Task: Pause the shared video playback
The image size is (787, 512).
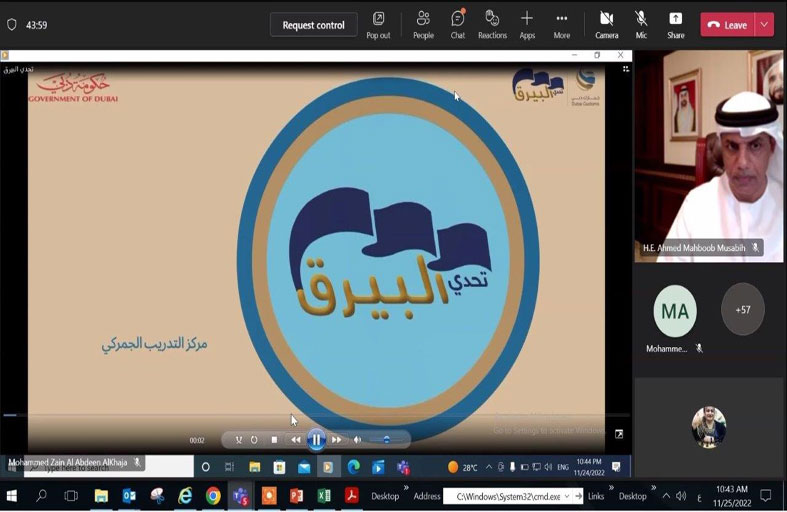Action: point(316,439)
